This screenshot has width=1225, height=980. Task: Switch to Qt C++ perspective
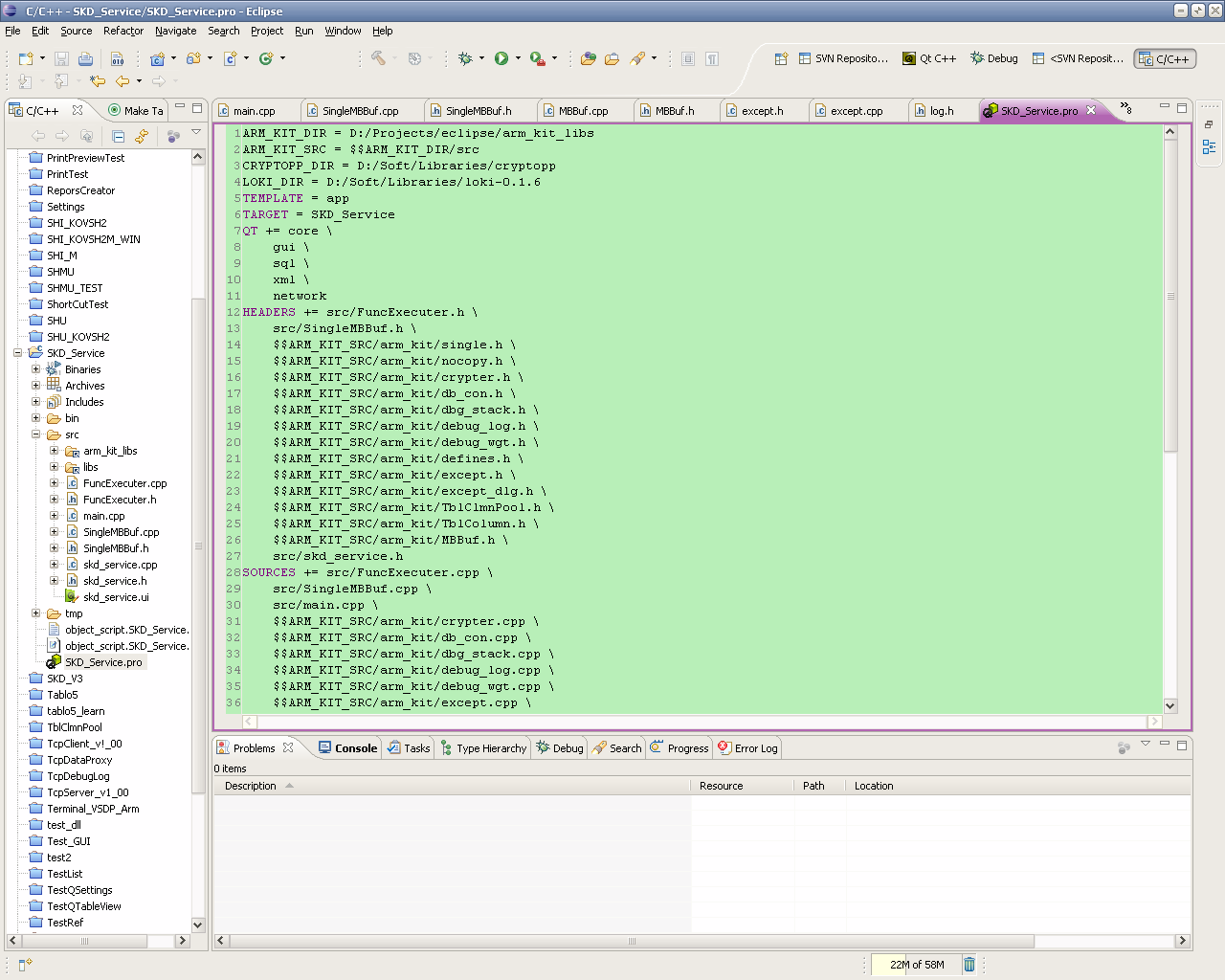(x=929, y=58)
